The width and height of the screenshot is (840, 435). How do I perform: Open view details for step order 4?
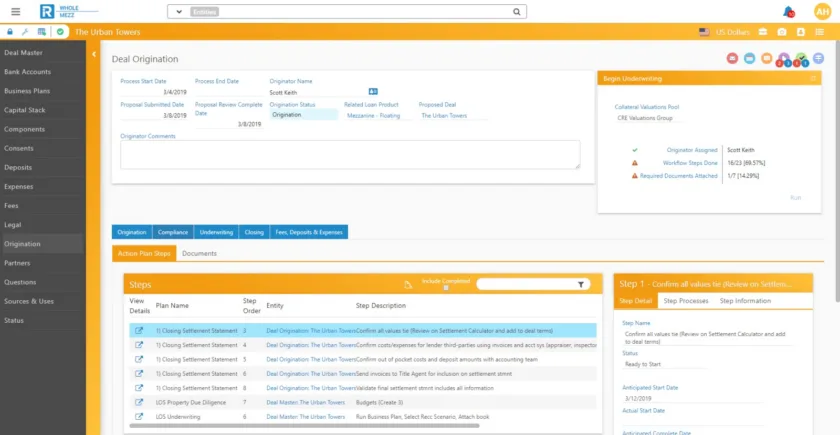click(139, 345)
